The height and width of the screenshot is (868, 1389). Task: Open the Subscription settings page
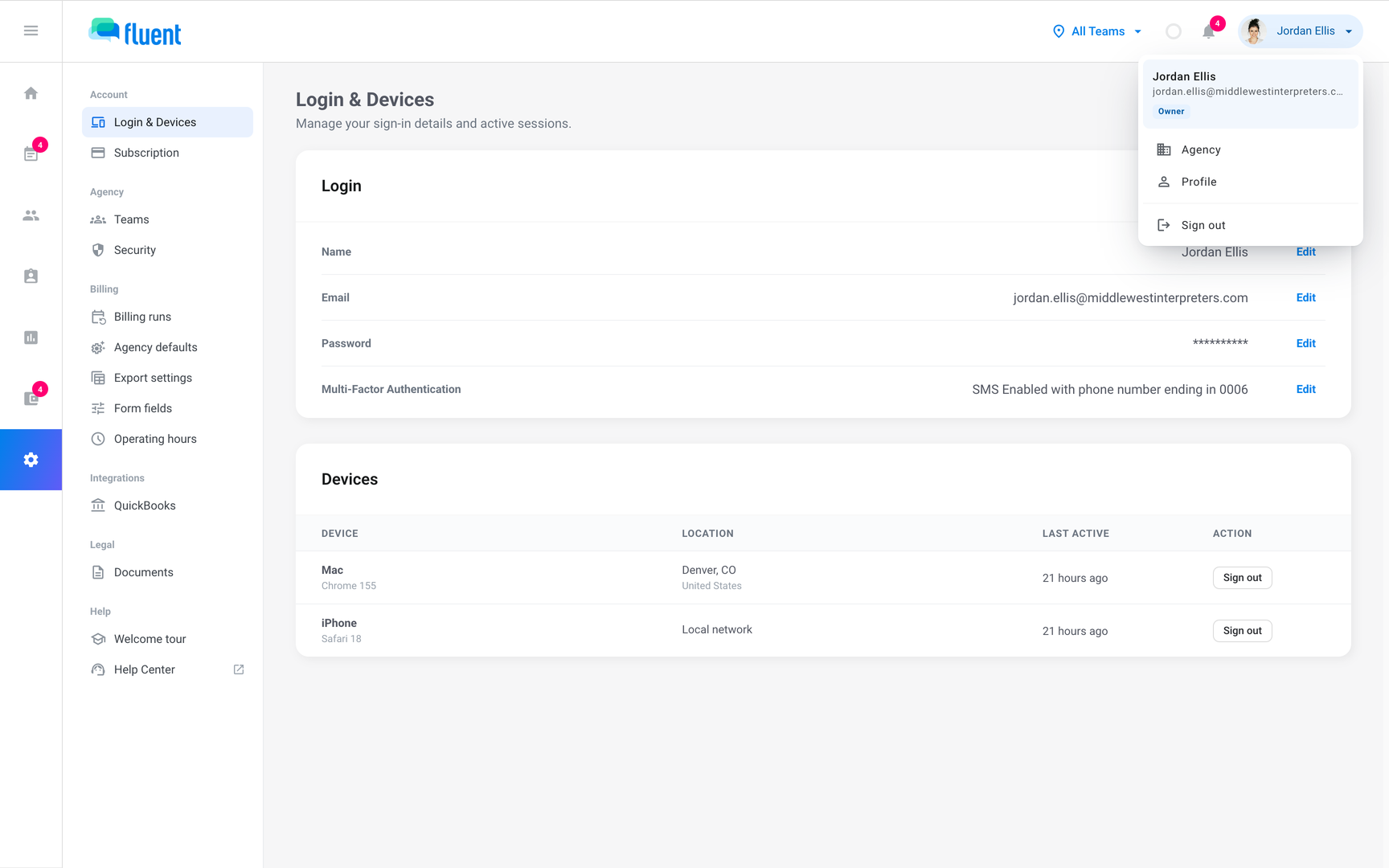click(167, 153)
